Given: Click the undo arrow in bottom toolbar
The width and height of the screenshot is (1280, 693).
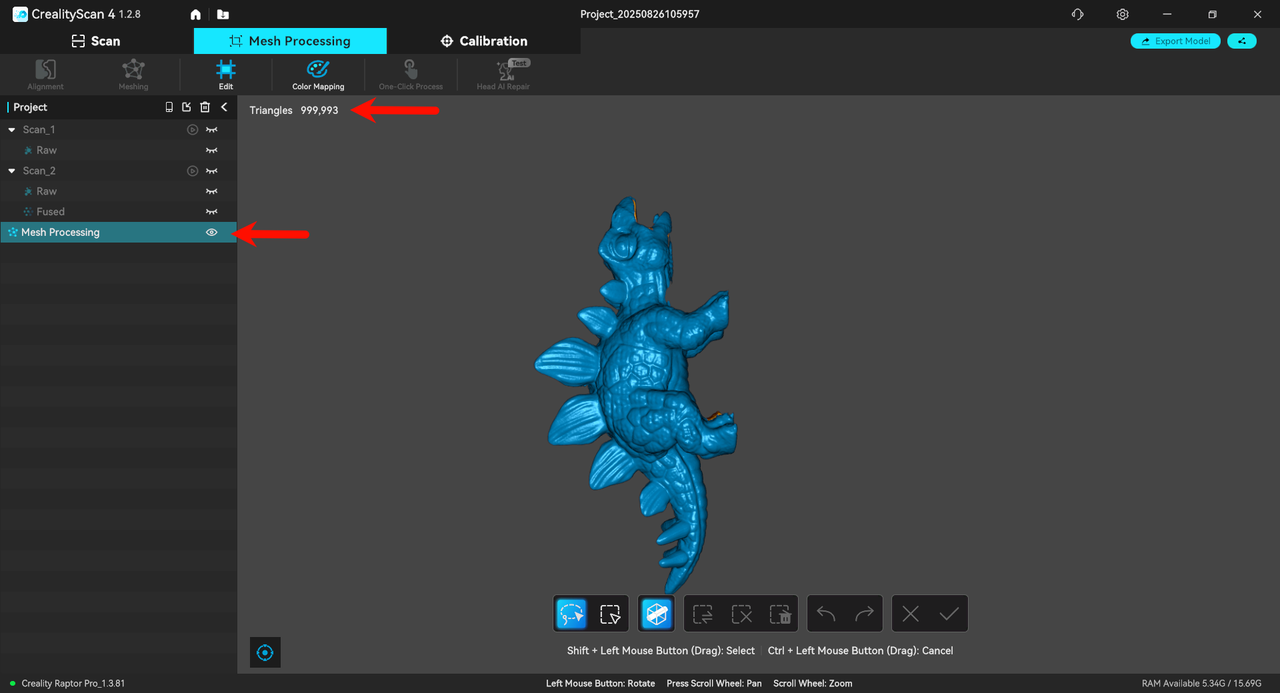Looking at the screenshot, I should tap(826, 614).
